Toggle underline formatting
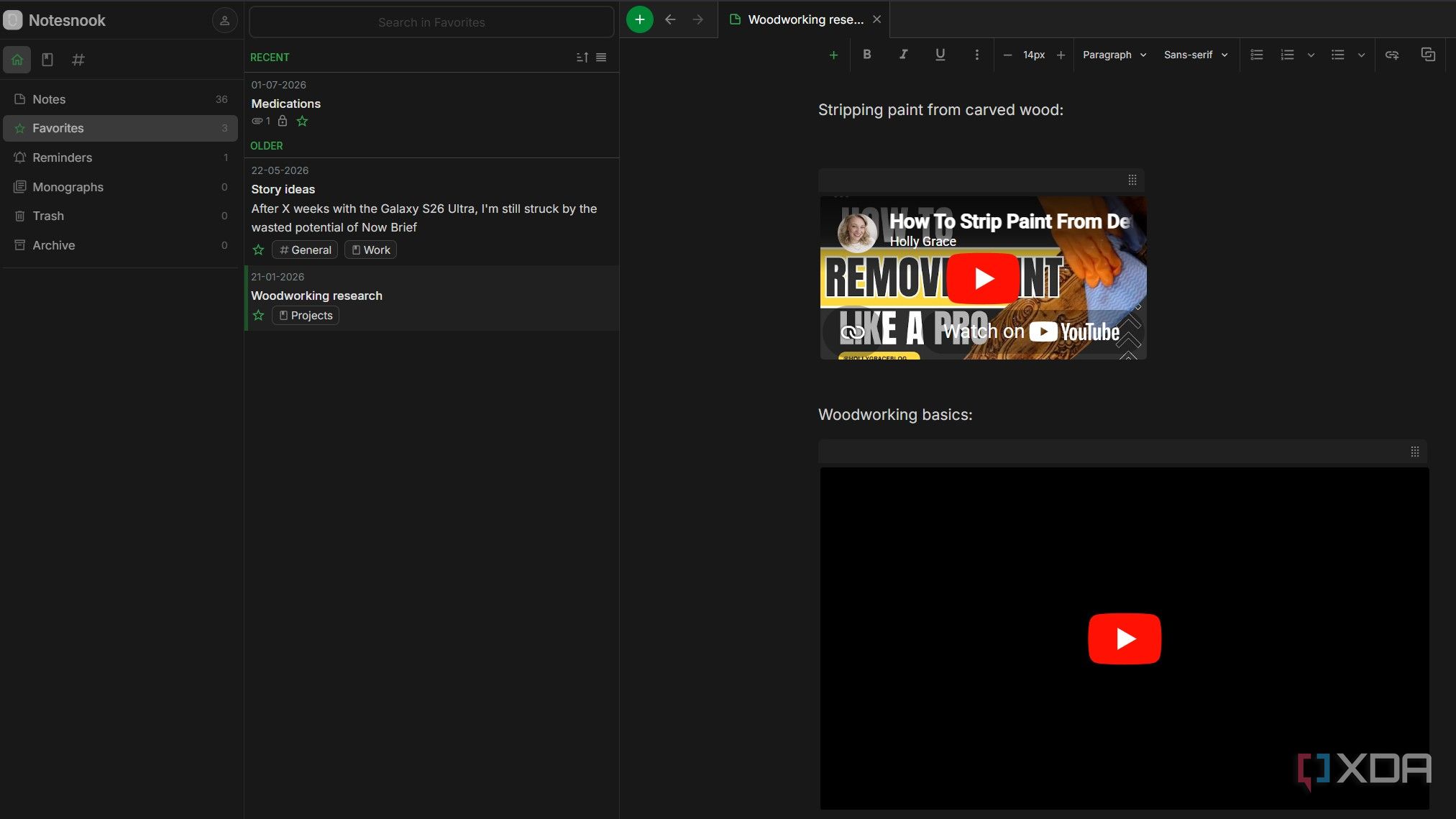 [940, 55]
